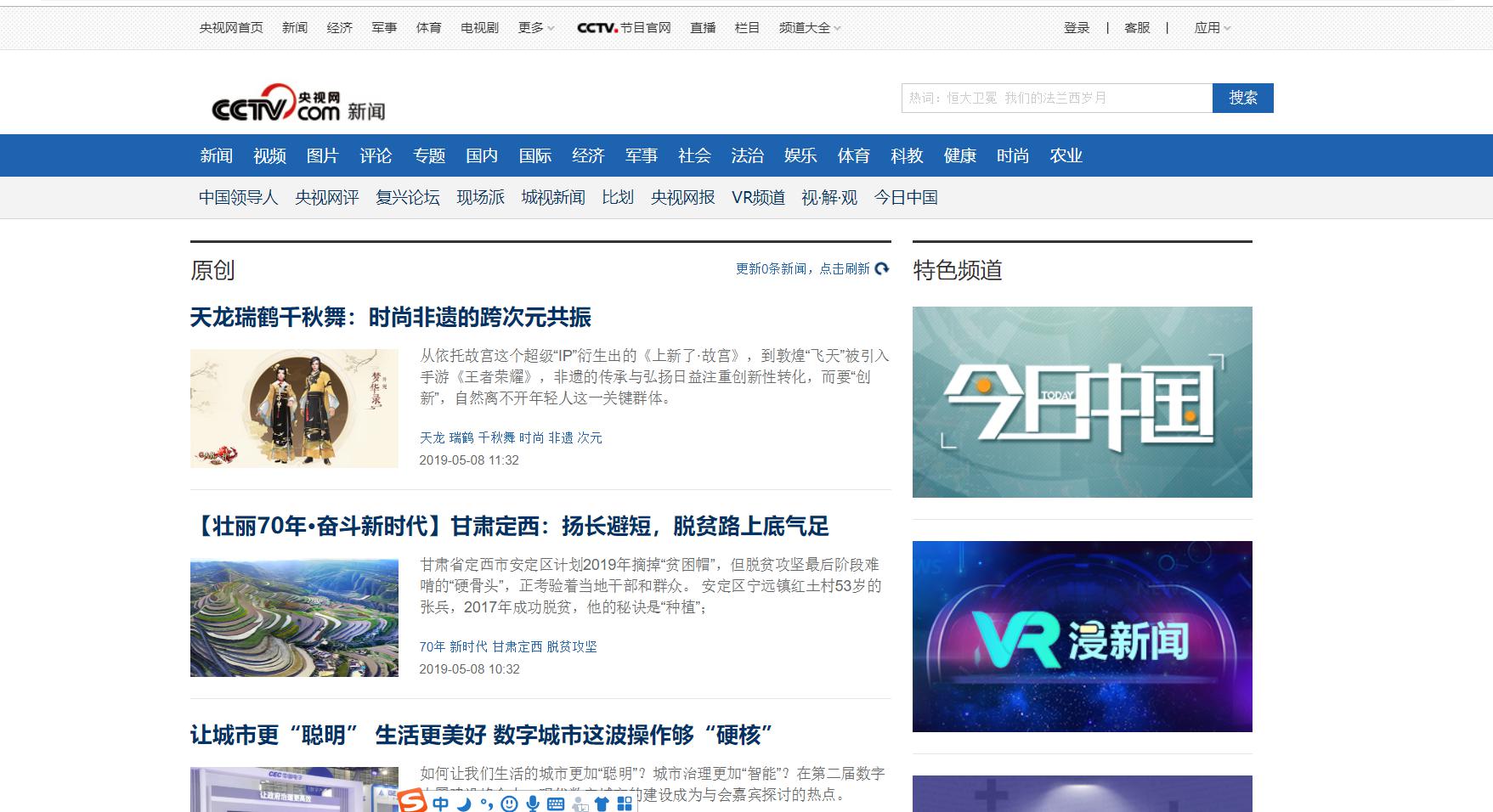Open the 今日中国 channel banner image
Viewport: 1493px width, 812px height.
pos(1082,402)
